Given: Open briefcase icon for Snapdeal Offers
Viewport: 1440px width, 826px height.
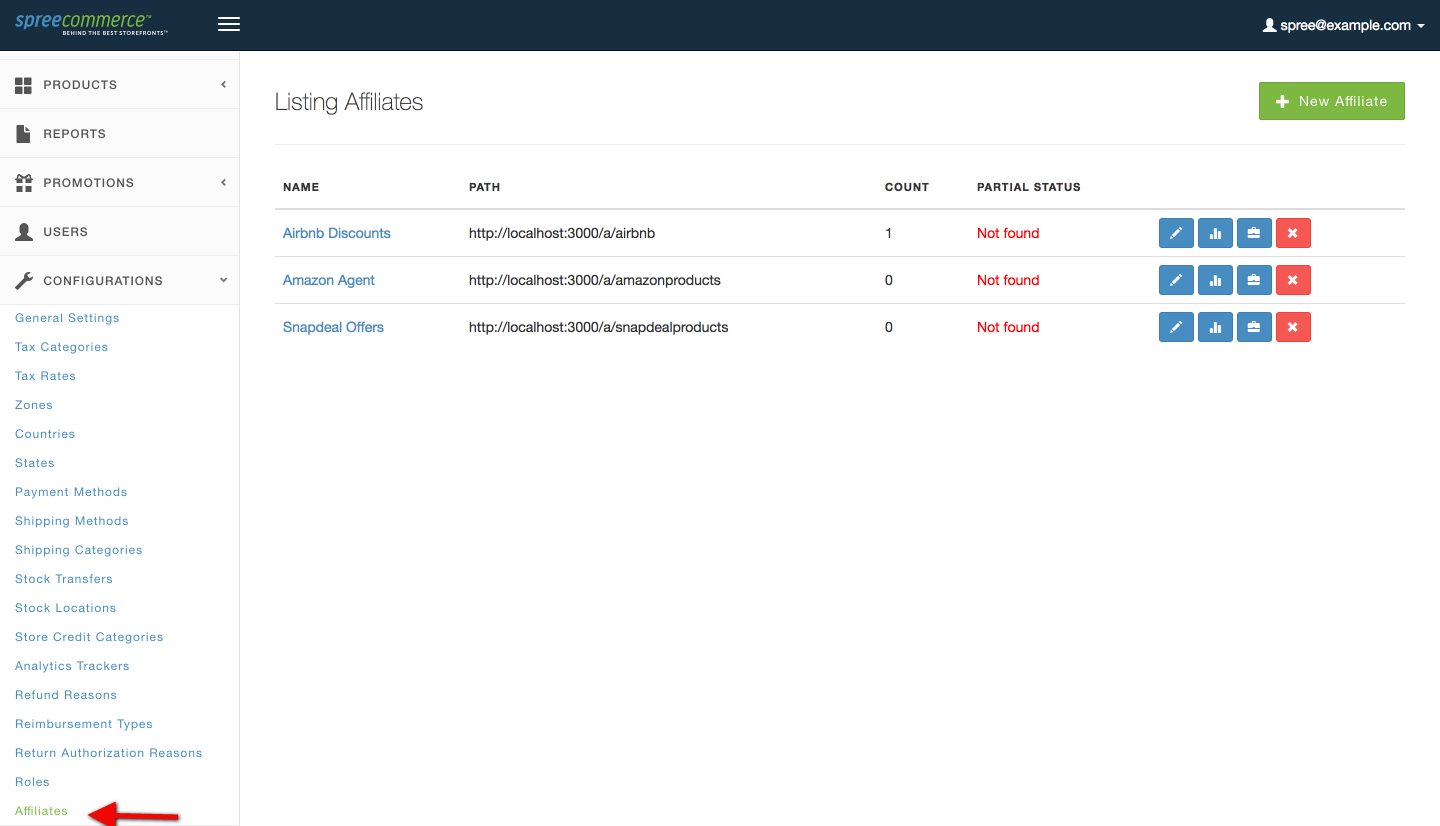Looking at the screenshot, I should pyautogui.click(x=1254, y=327).
